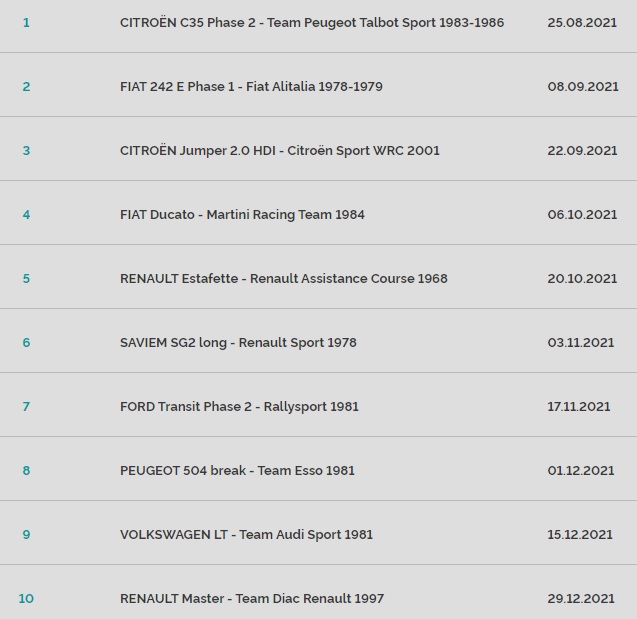Select issue number 4
Viewport: 637px width, 619px height.
[26, 215]
